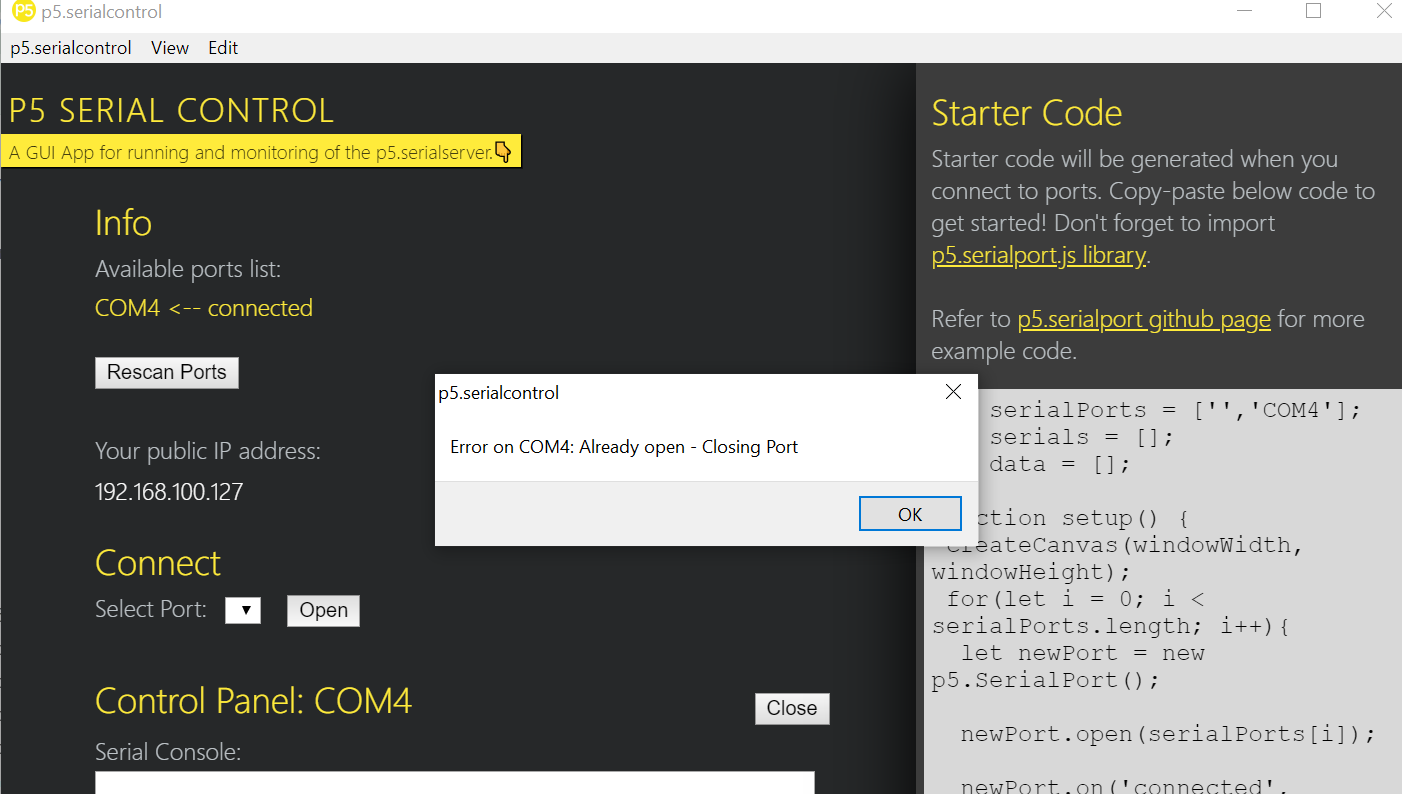Image resolution: width=1402 pixels, height=794 pixels.
Task: Expand the Select Port dropdown
Action: 243,610
